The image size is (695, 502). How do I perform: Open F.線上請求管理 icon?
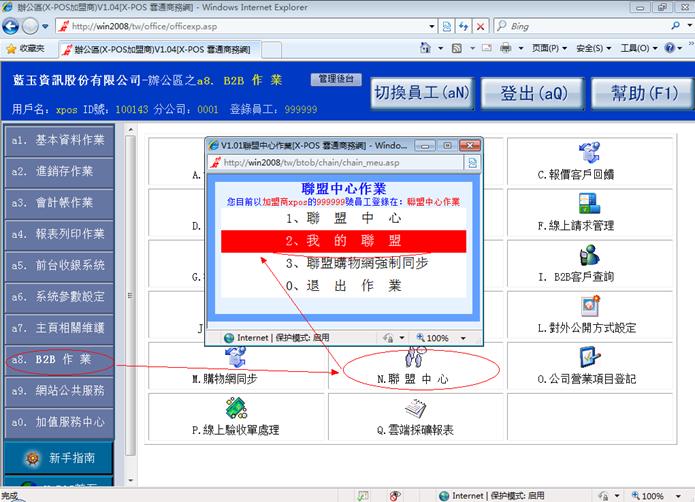589,204
